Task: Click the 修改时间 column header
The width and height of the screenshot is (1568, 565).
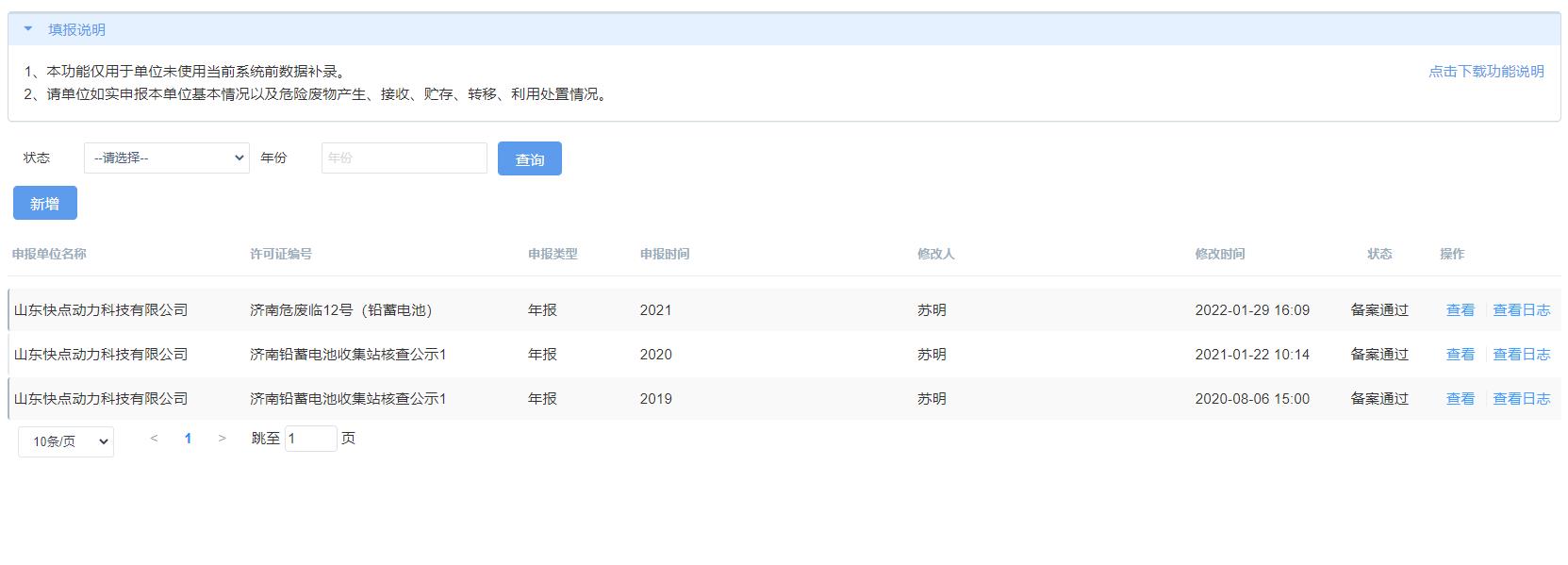Action: (1220, 254)
